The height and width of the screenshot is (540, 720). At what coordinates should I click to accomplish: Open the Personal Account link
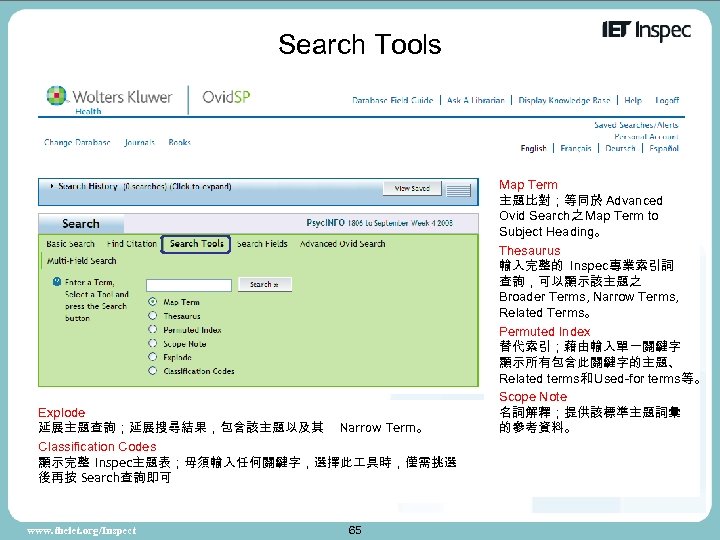[x=646, y=136]
